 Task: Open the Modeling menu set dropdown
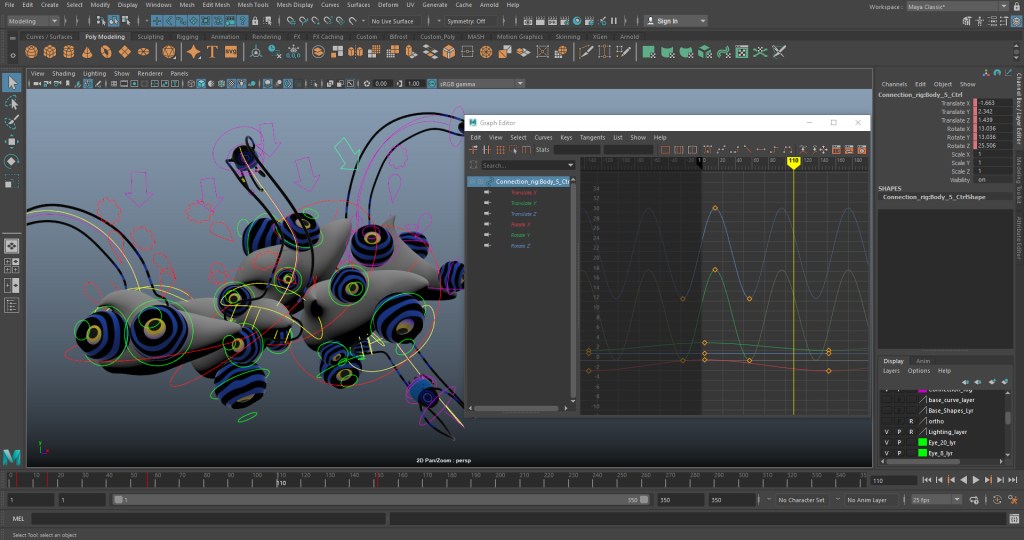(x=32, y=20)
